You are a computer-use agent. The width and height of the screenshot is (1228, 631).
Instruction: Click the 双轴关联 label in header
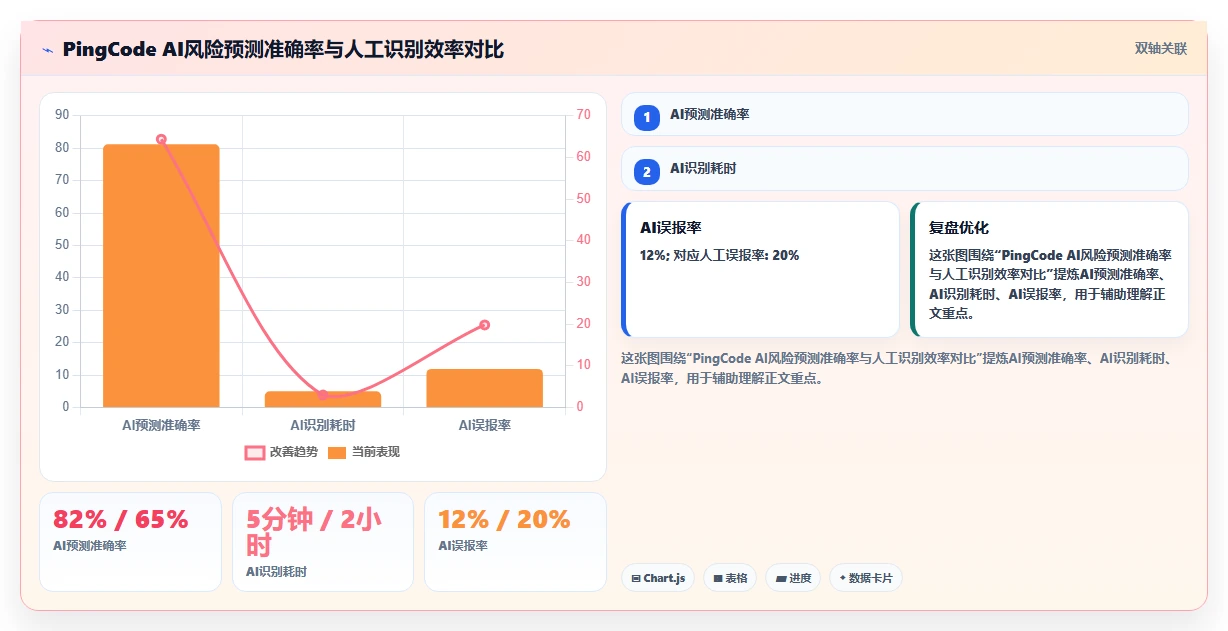[1160, 49]
